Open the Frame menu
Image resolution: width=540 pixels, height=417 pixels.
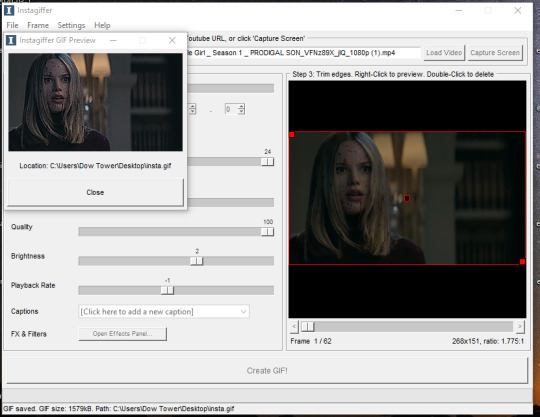[x=38, y=25]
